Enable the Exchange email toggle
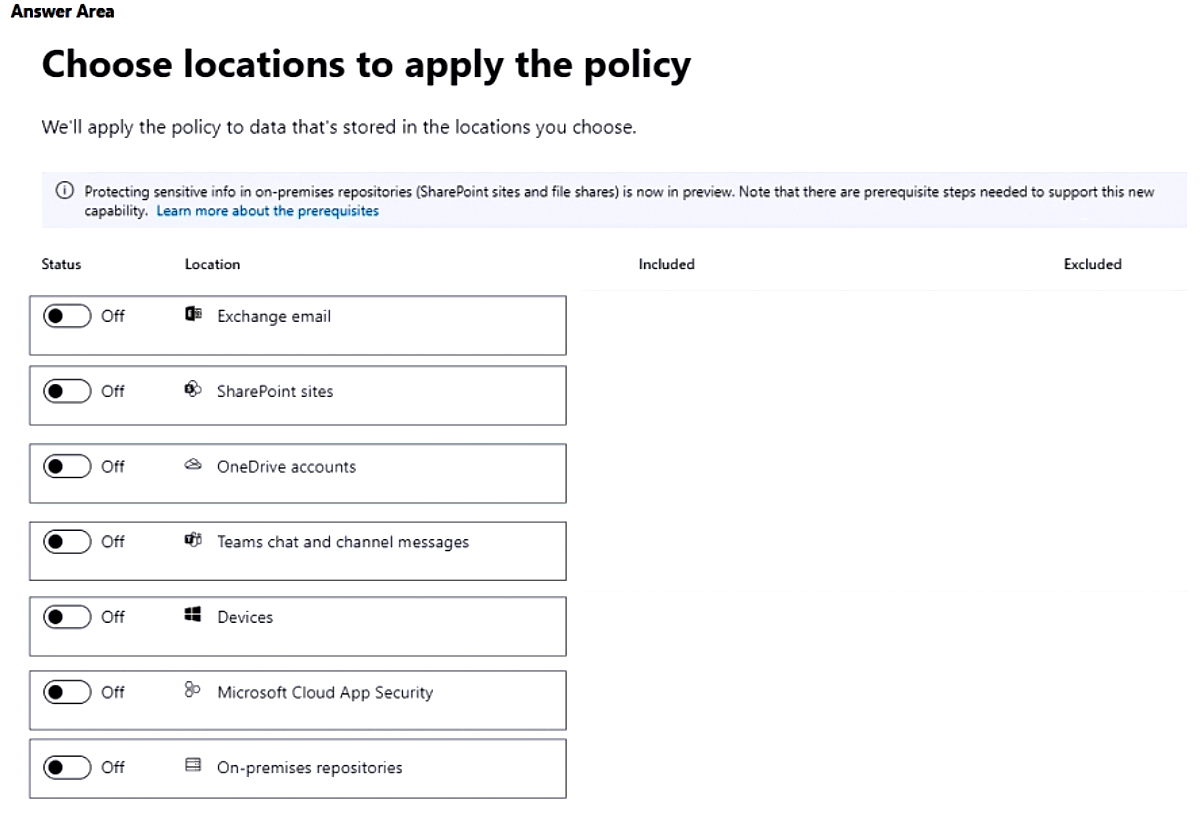This screenshot has height=828, width=1201. [67, 316]
